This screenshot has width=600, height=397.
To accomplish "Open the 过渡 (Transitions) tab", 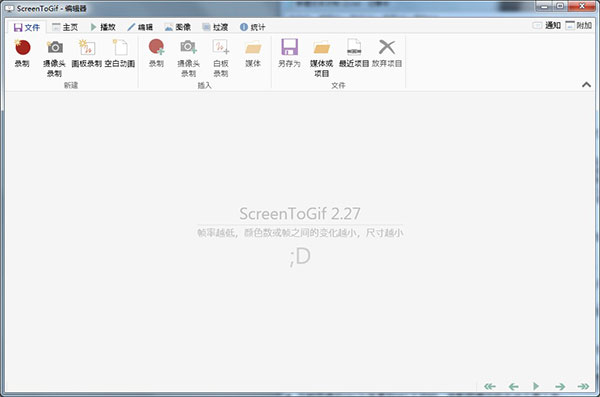I will point(215,27).
